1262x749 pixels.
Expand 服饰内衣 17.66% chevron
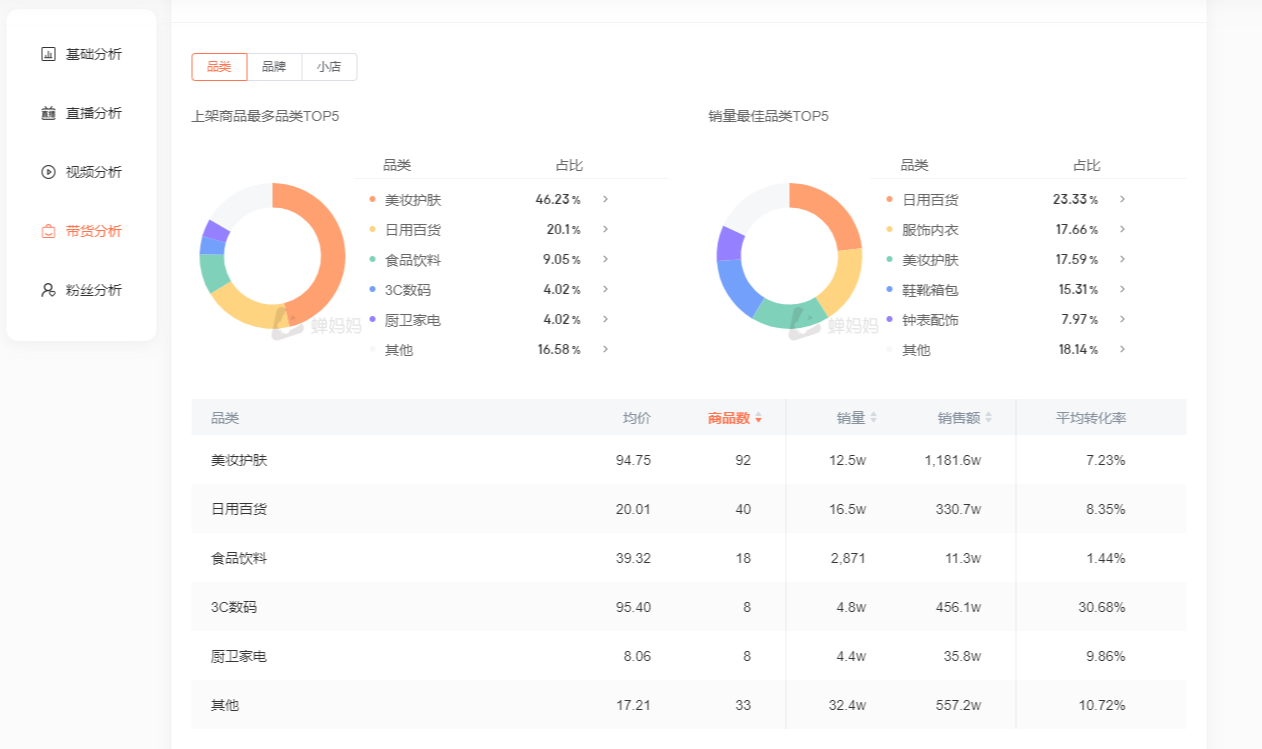tap(1122, 229)
